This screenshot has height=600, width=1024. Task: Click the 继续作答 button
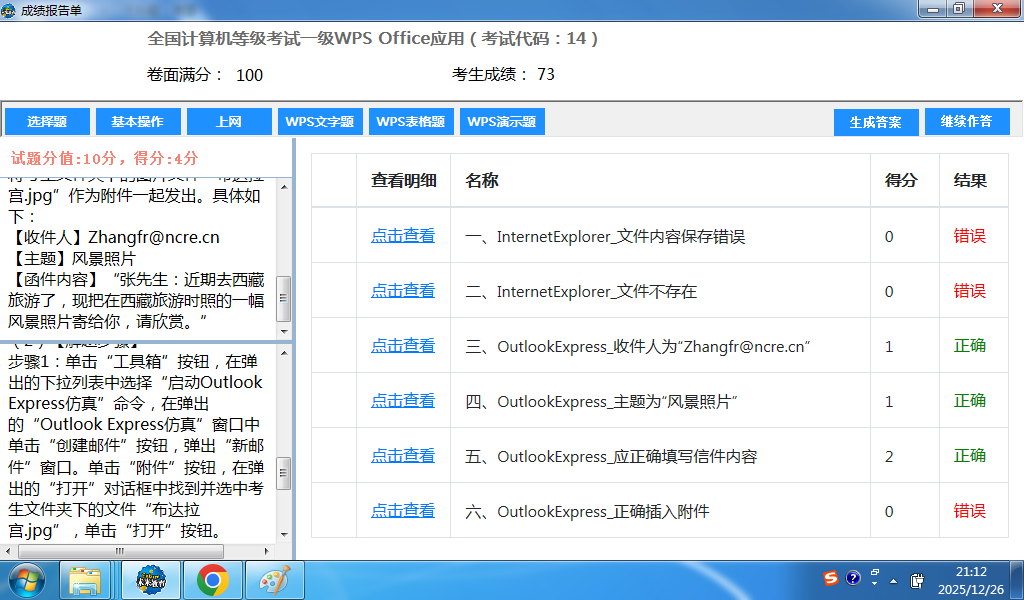pyautogui.click(x=967, y=121)
